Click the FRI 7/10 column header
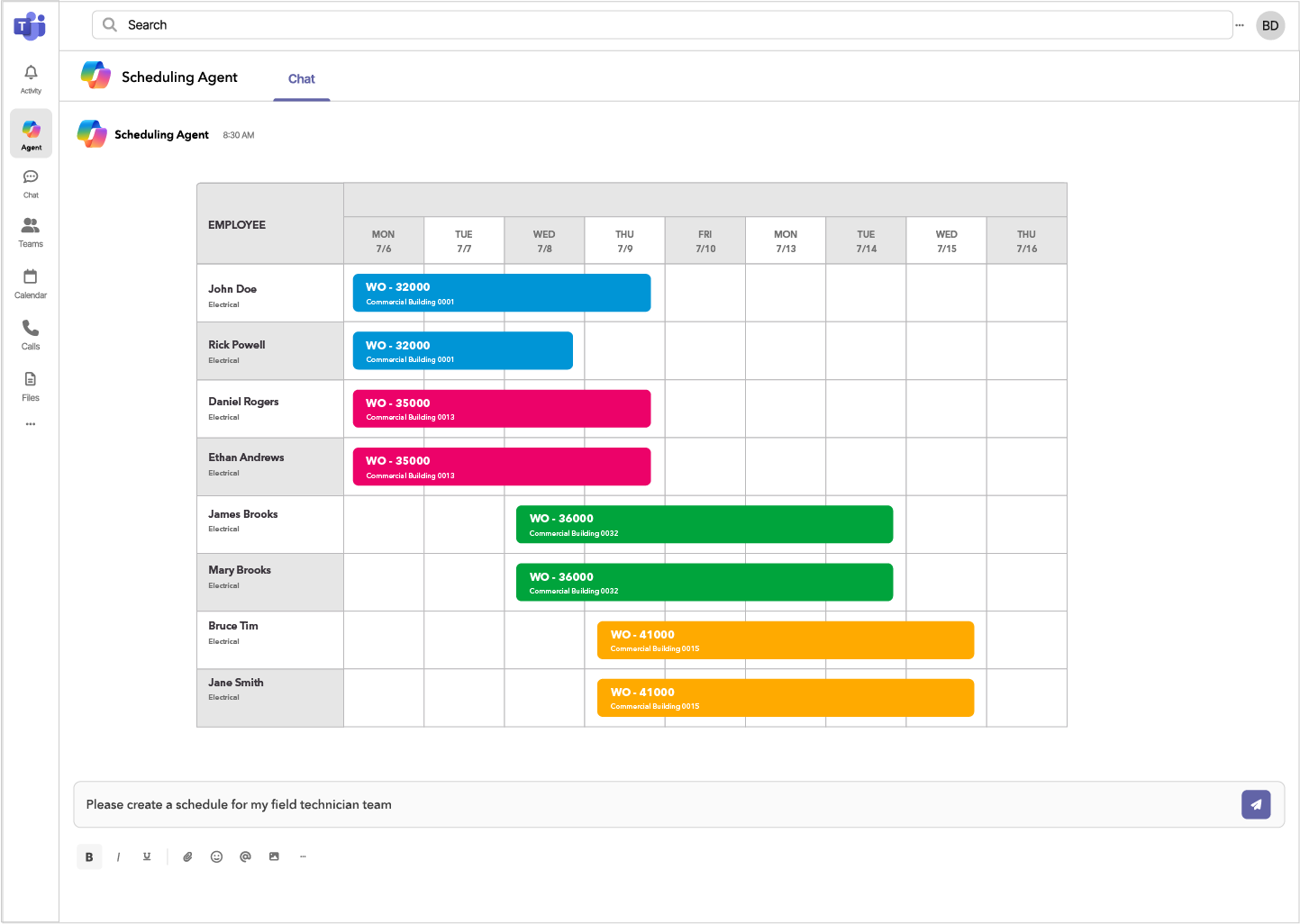Screen dimensions: 1300x924 [x=705, y=241]
